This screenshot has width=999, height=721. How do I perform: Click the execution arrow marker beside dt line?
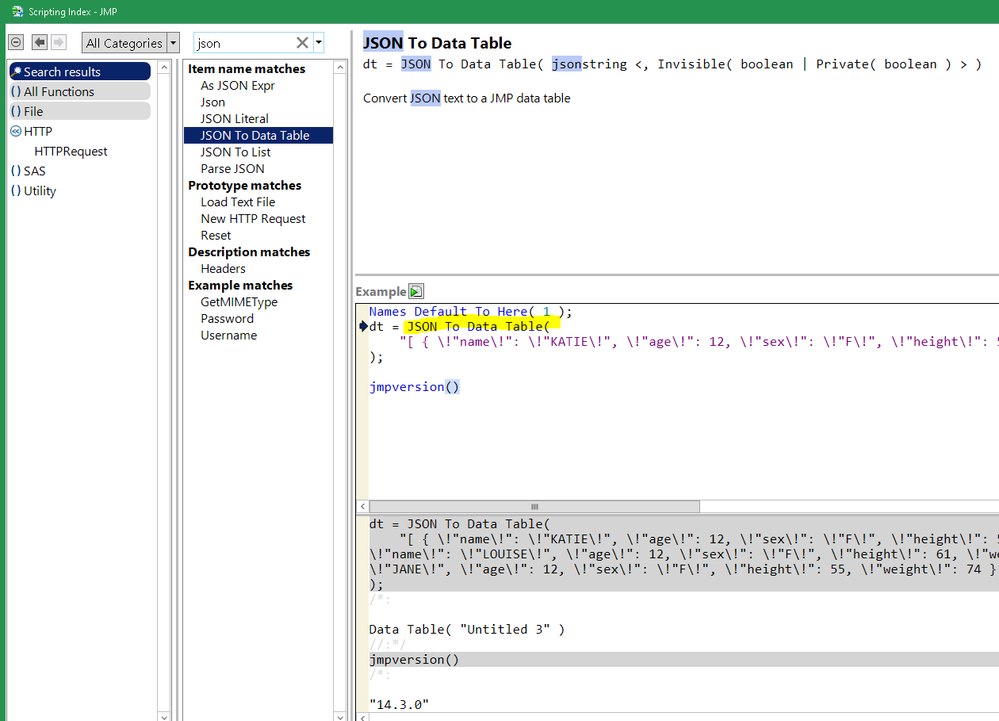[x=363, y=326]
